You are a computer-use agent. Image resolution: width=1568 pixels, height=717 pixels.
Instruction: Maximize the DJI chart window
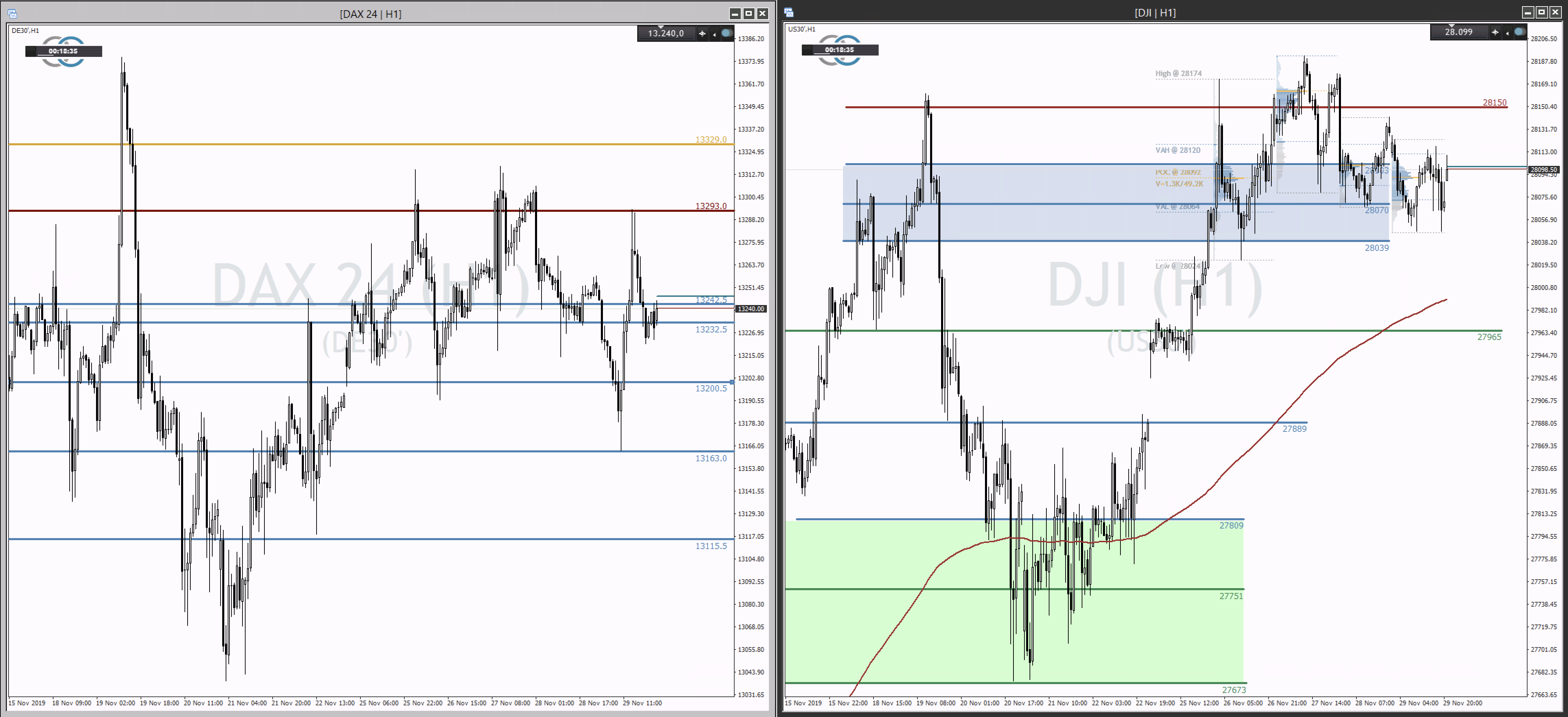1542,12
